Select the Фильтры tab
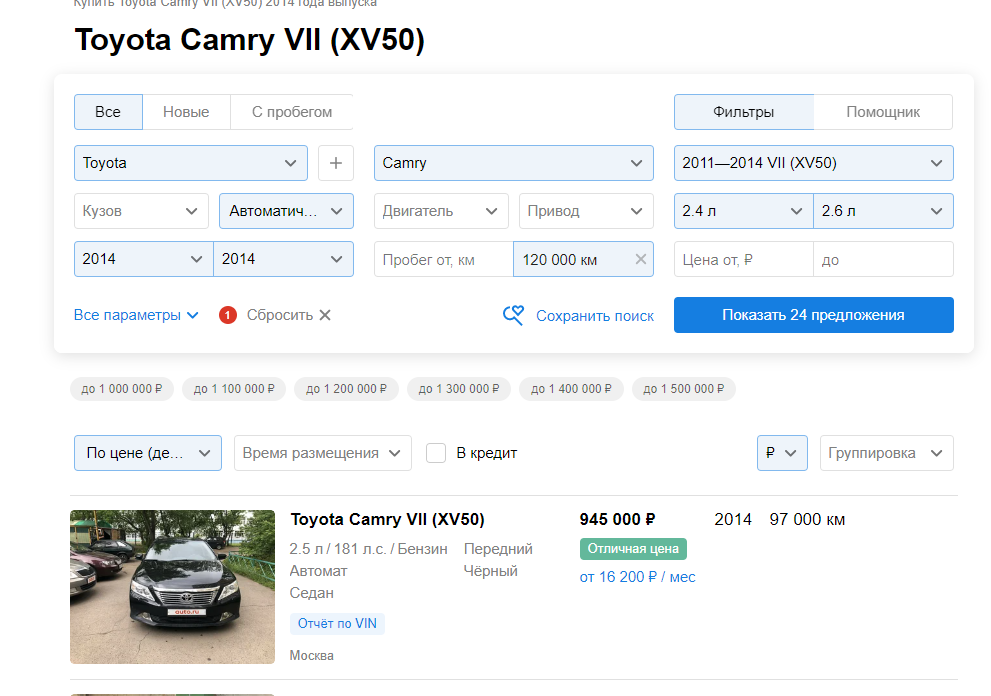The height and width of the screenshot is (696, 991). [x=743, y=112]
